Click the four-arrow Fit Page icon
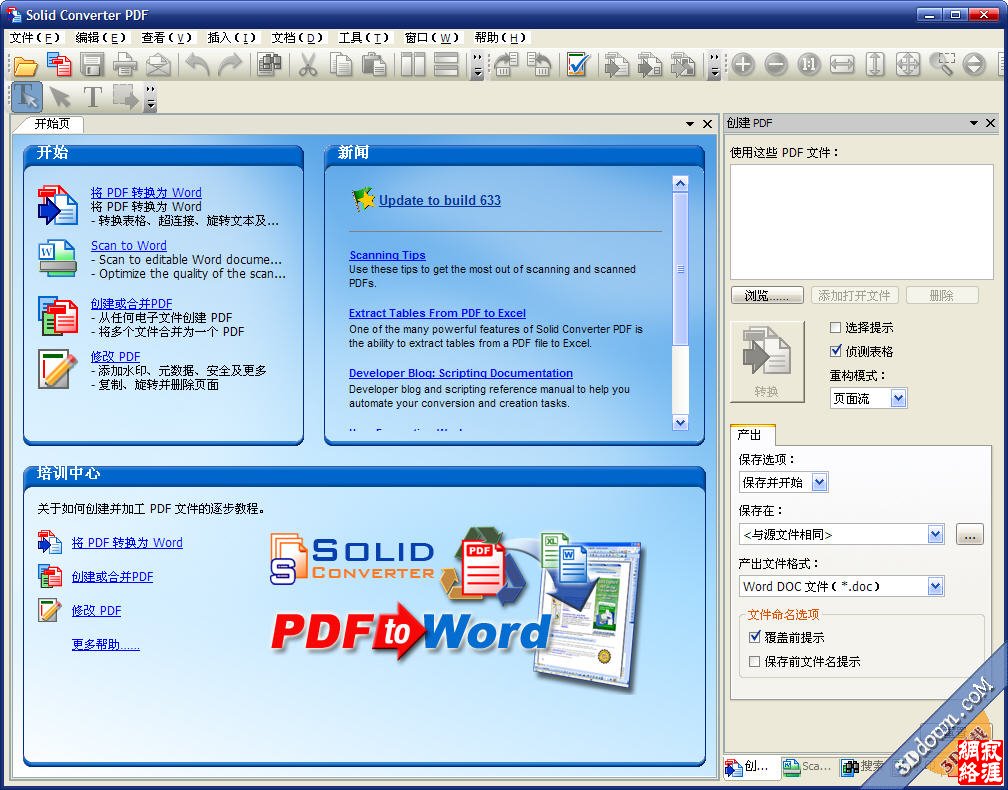This screenshot has width=1008, height=790. pyautogui.click(x=908, y=65)
